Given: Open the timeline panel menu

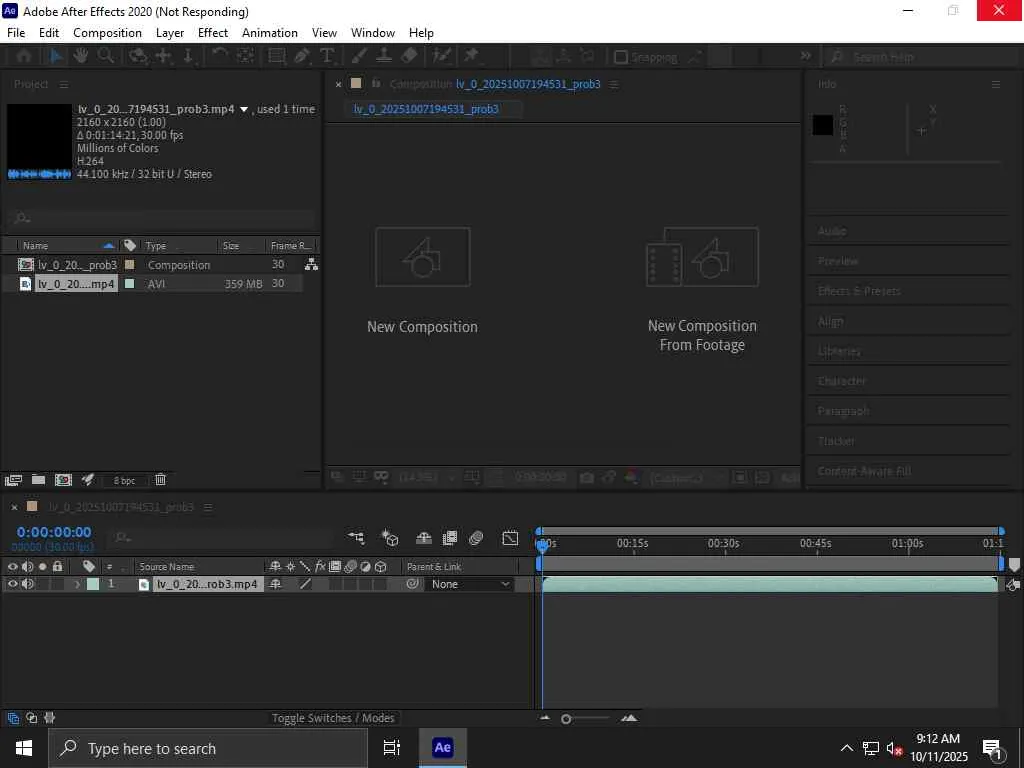Looking at the screenshot, I should [208, 507].
